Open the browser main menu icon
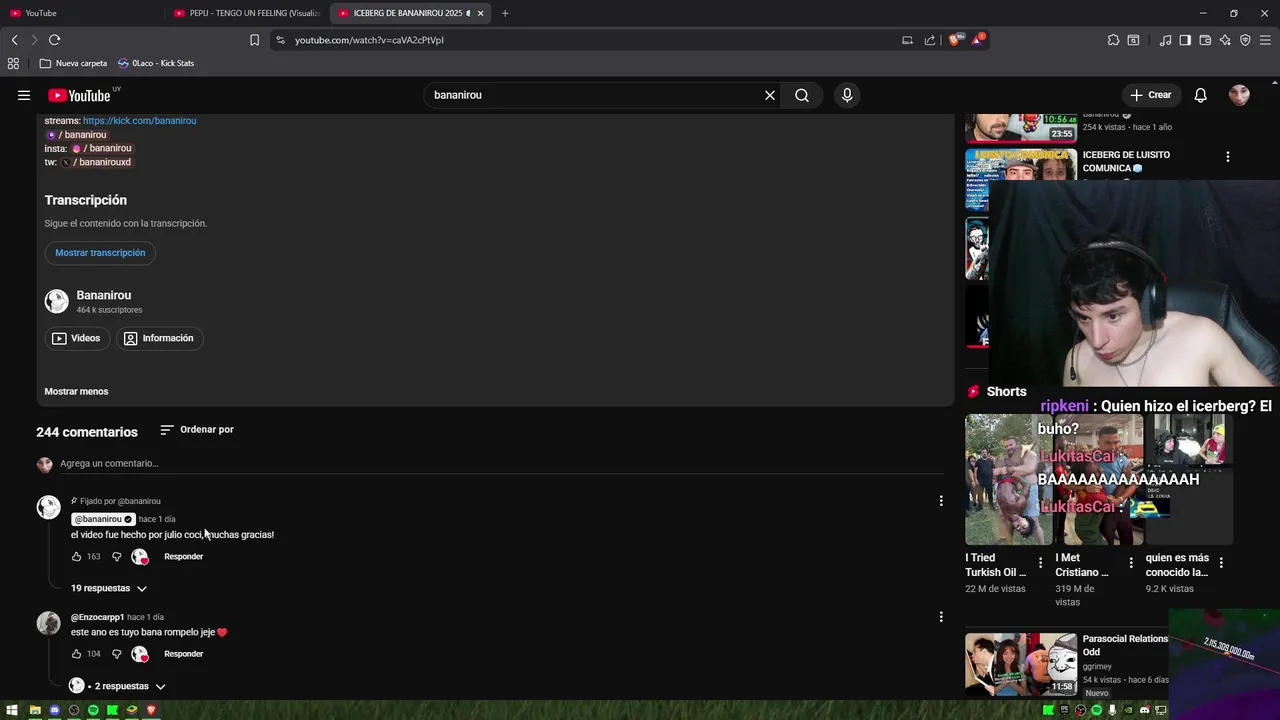Image resolution: width=1280 pixels, height=720 pixels. click(x=1266, y=40)
